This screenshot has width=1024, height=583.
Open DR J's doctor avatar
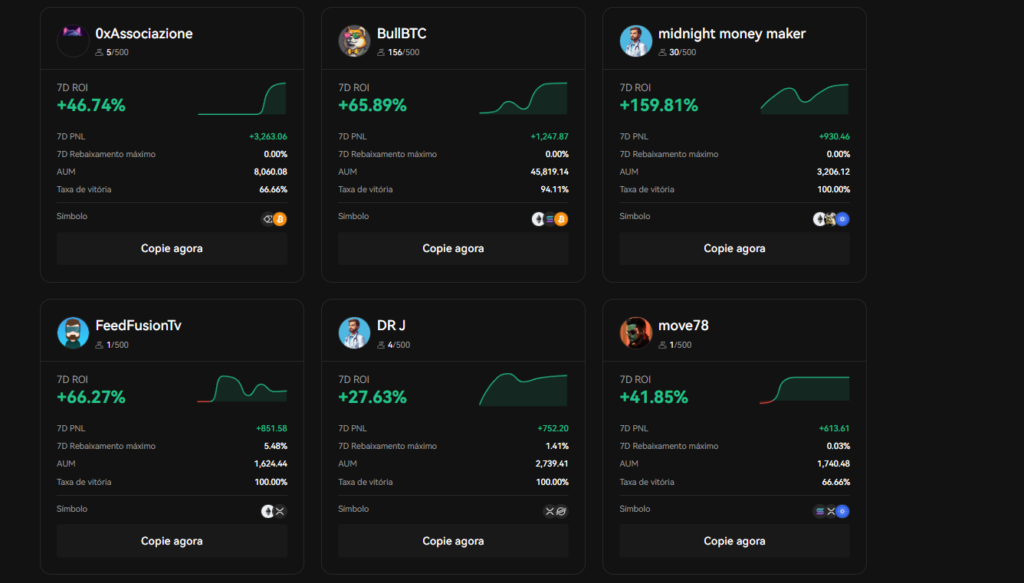coord(354,333)
